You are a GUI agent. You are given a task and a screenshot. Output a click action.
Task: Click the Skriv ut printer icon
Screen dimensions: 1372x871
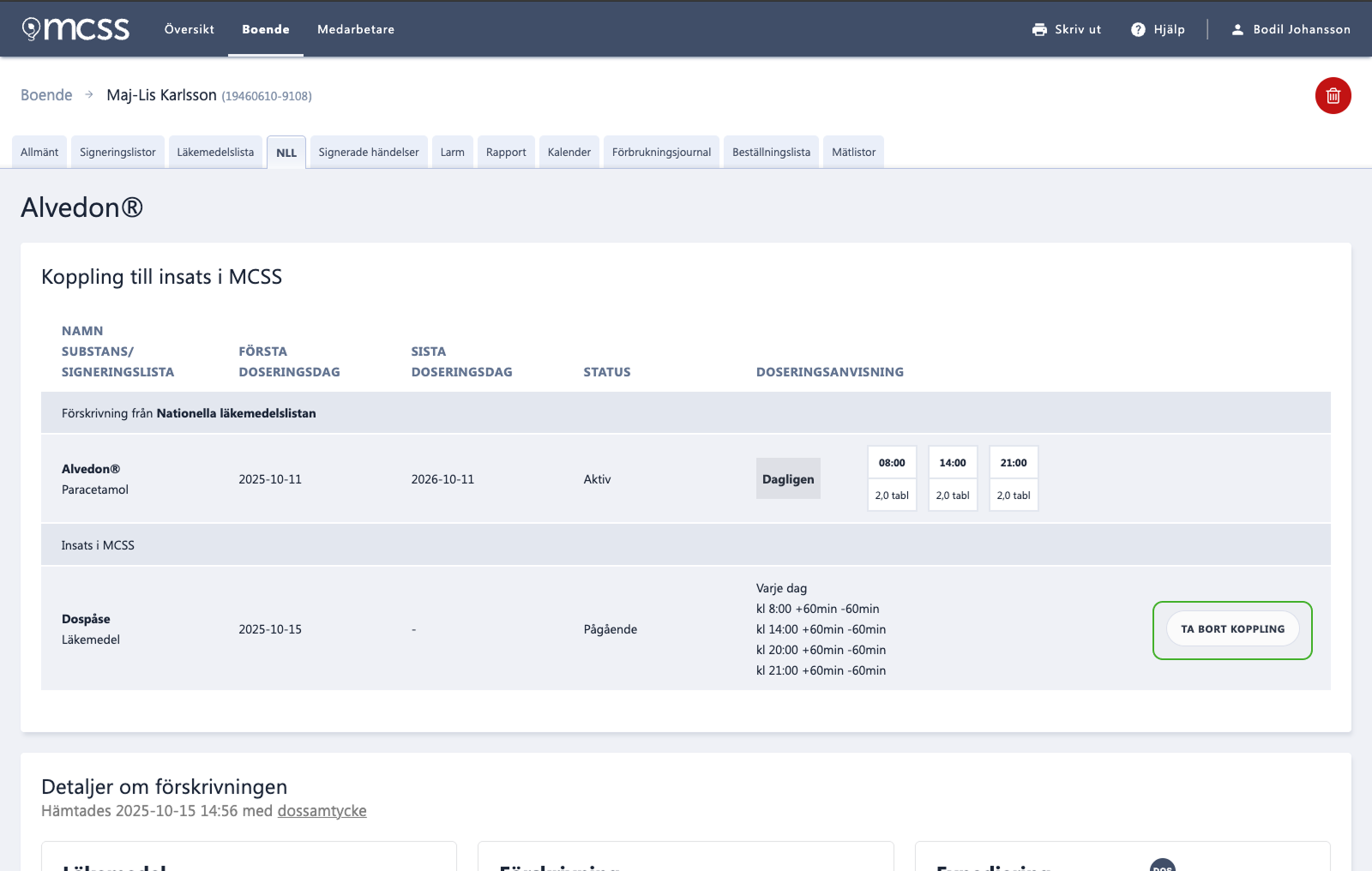click(1039, 29)
